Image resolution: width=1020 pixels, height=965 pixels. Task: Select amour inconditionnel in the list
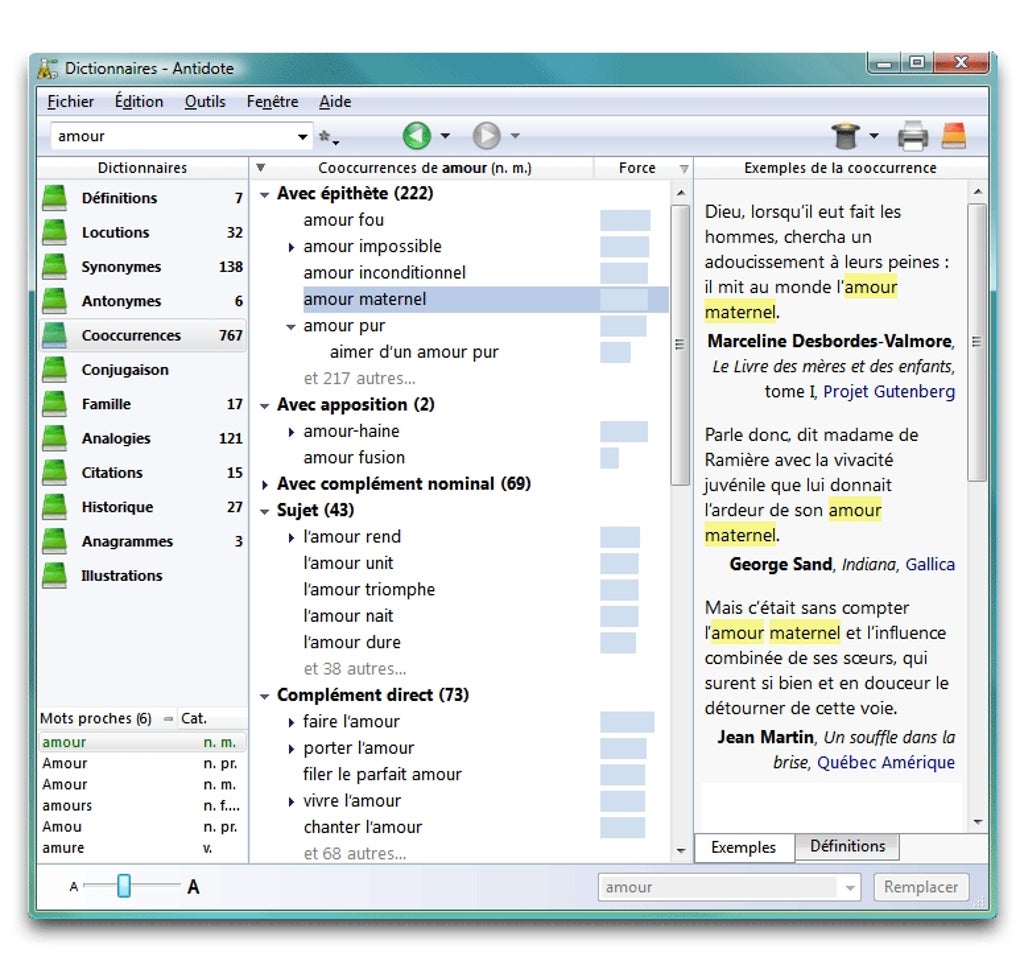pos(384,273)
